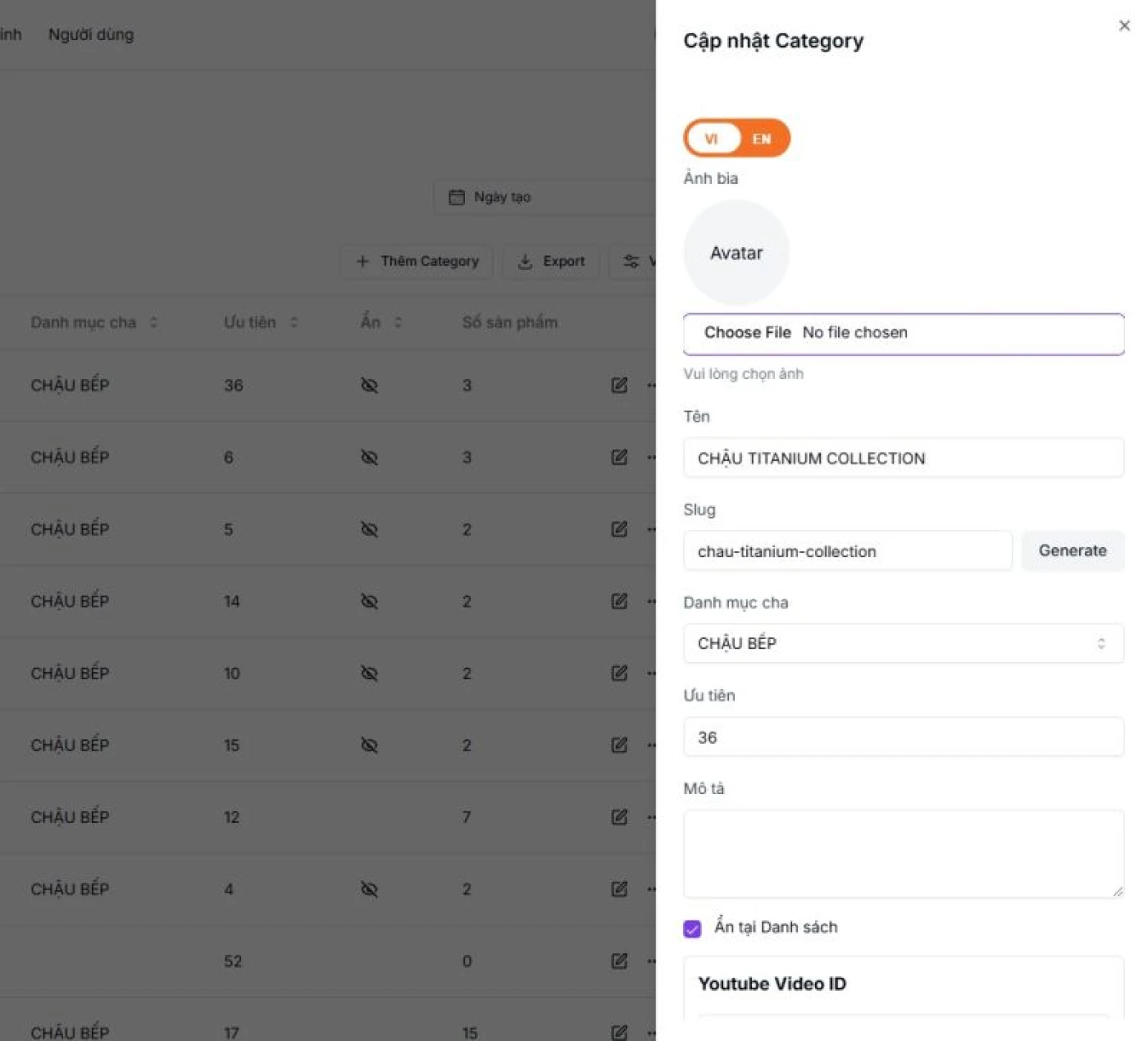The image size is (1148, 1041).
Task: Toggle visibility eye on the second CHẬU BẾP row
Action: 371,457
